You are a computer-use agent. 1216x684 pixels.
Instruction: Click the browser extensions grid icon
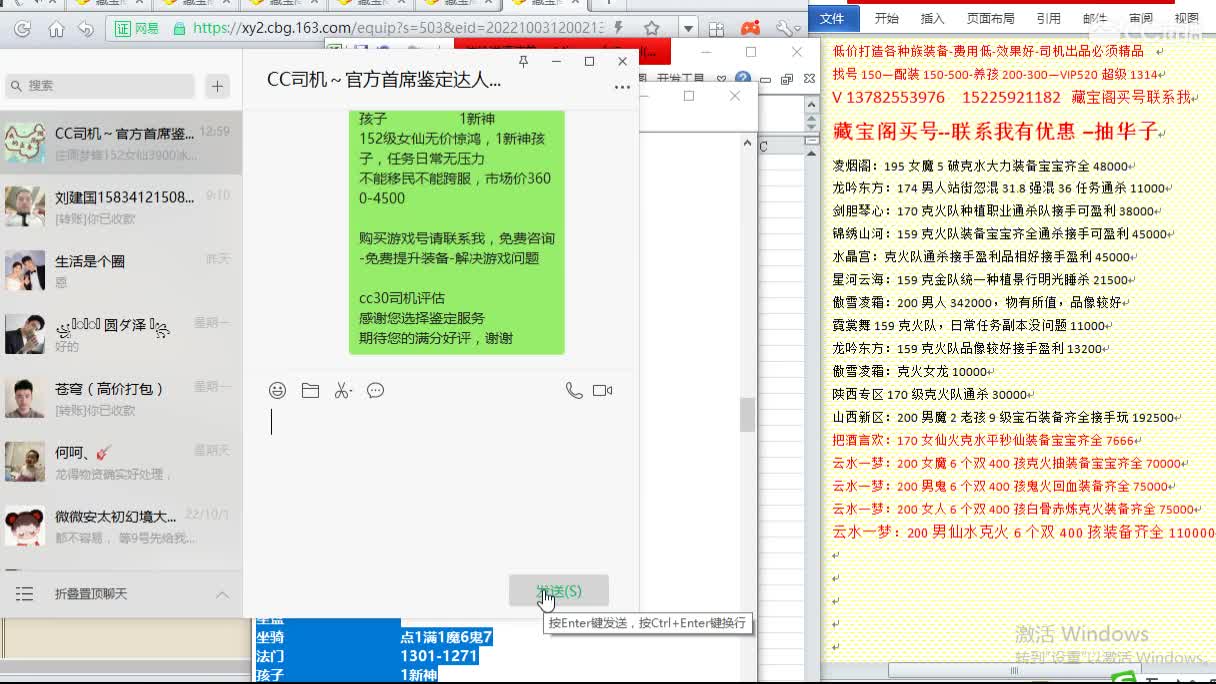pos(717,29)
